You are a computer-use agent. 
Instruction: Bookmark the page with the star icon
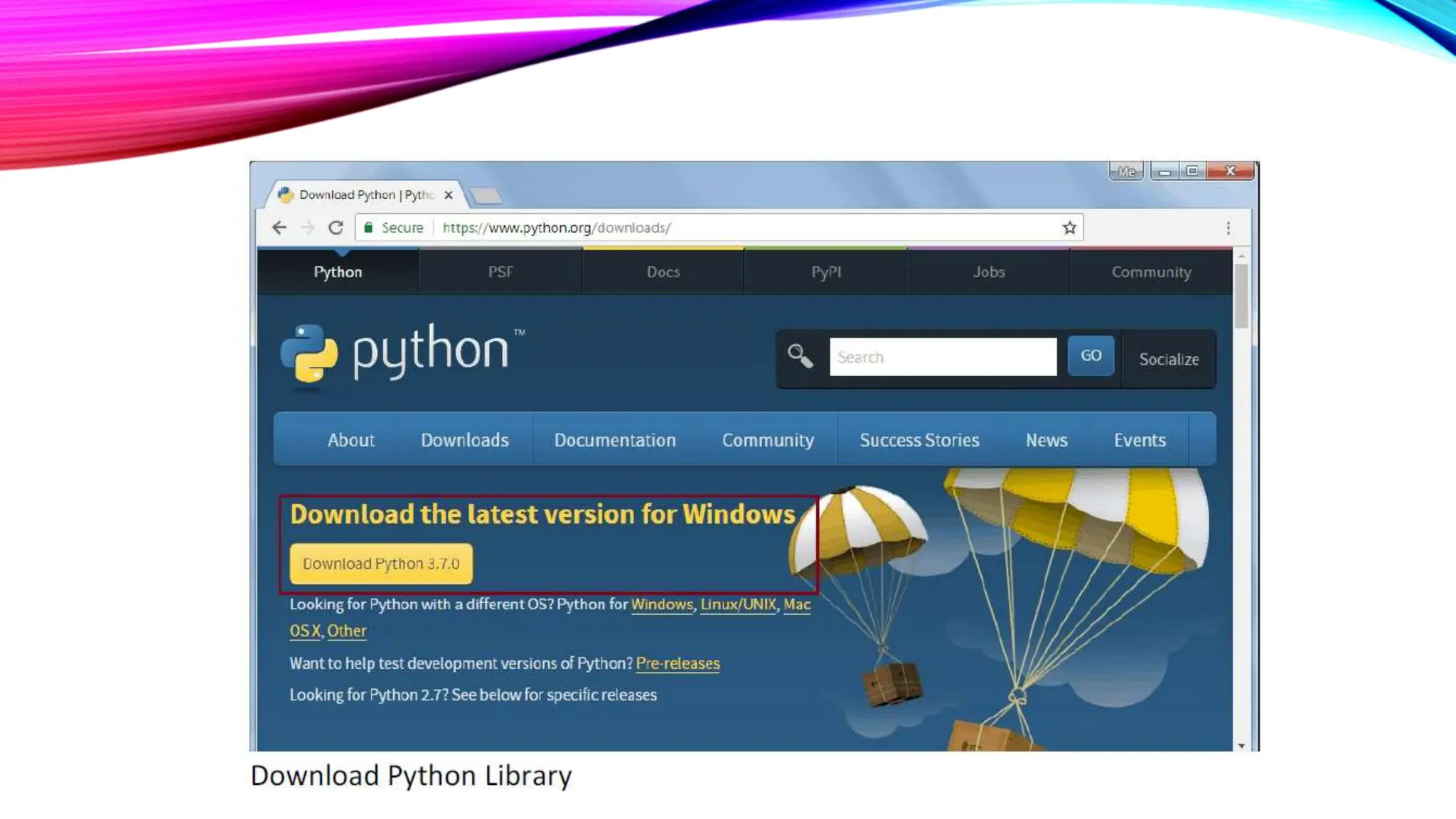click(x=1069, y=227)
